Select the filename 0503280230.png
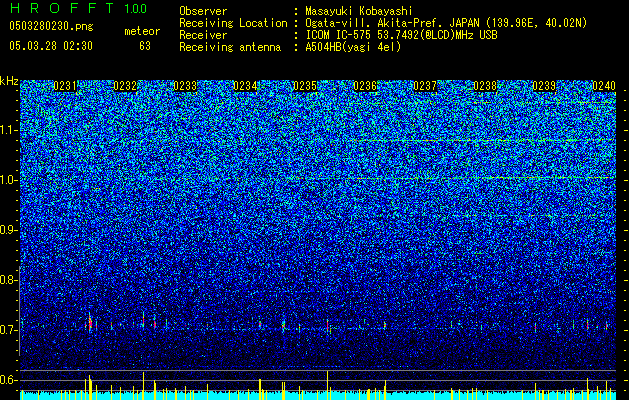Screen dimensions: 629x400 click(x=51, y=26)
